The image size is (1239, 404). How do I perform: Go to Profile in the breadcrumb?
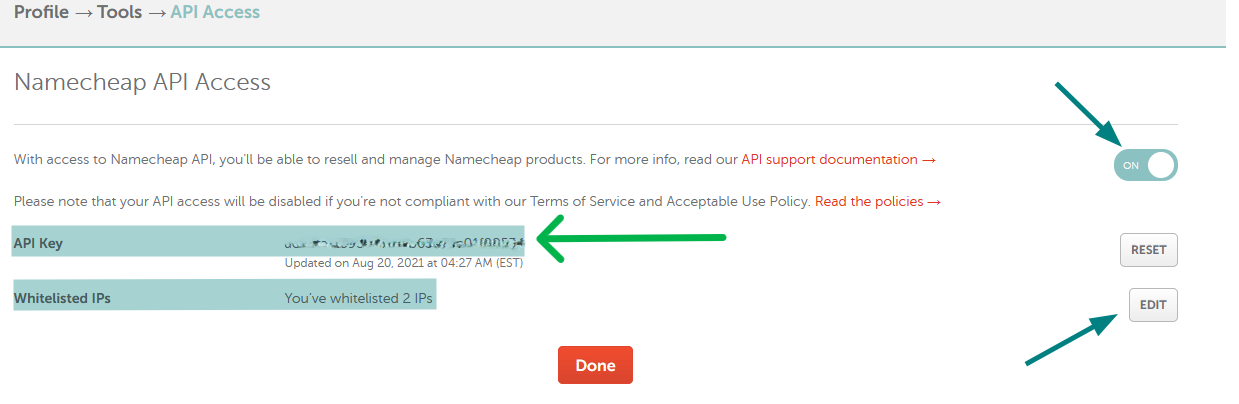point(41,13)
